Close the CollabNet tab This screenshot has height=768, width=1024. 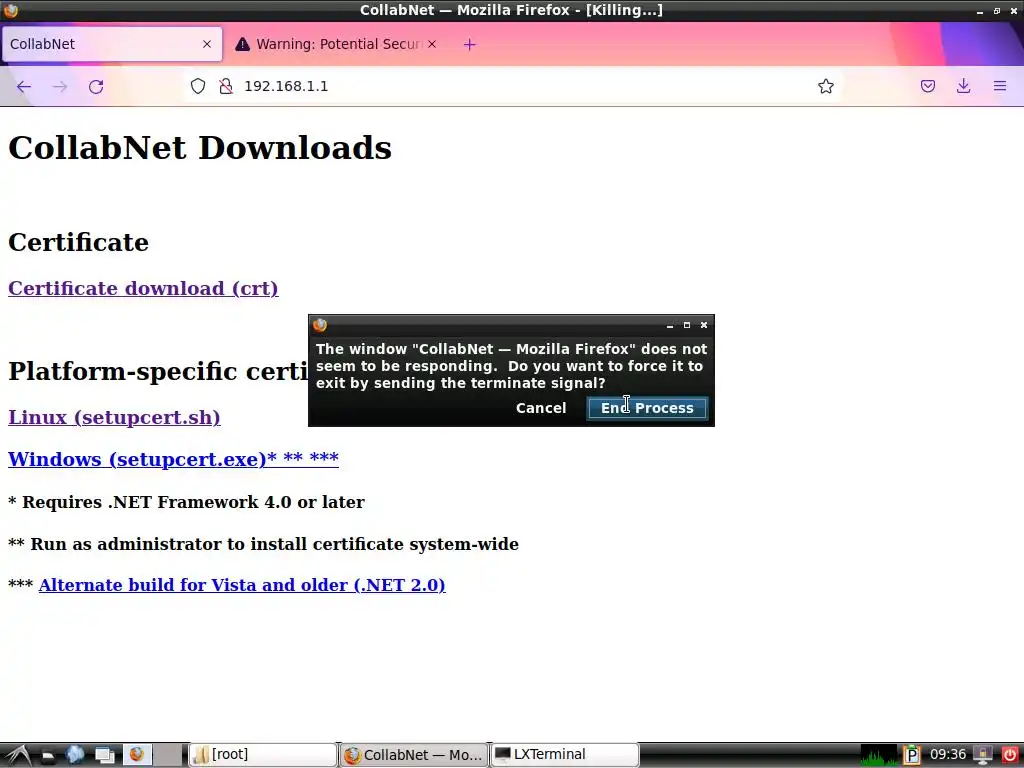pyautogui.click(x=207, y=44)
